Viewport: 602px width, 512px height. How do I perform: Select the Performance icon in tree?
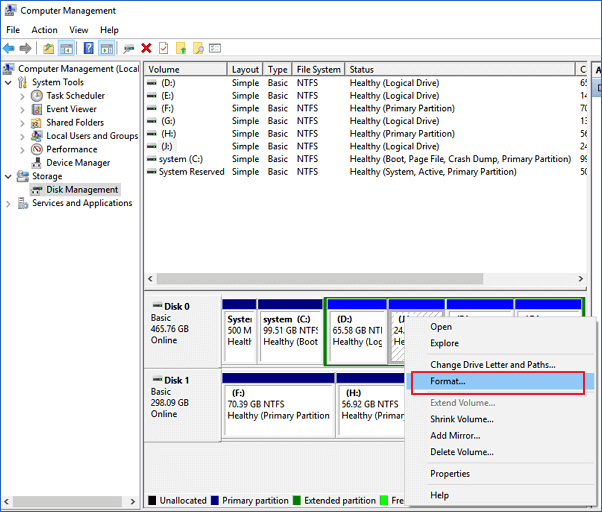pyautogui.click(x=37, y=149)
